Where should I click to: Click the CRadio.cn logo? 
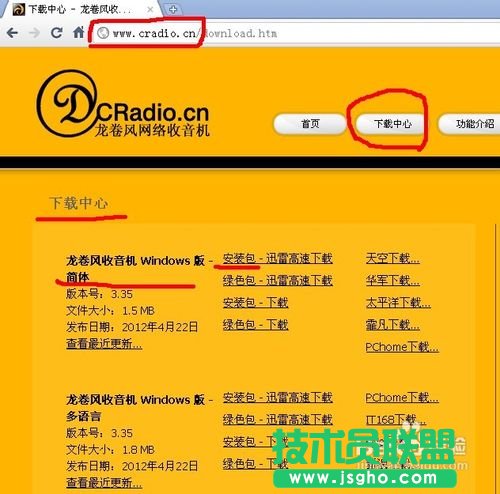point(123,104)
